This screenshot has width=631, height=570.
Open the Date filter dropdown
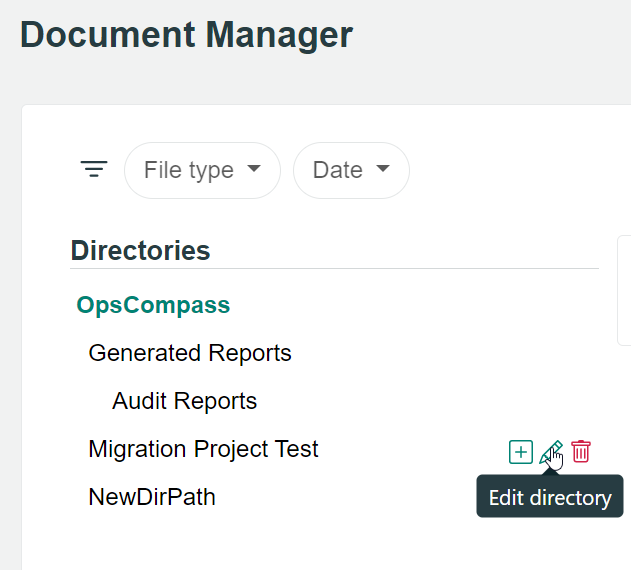point(351,170)
